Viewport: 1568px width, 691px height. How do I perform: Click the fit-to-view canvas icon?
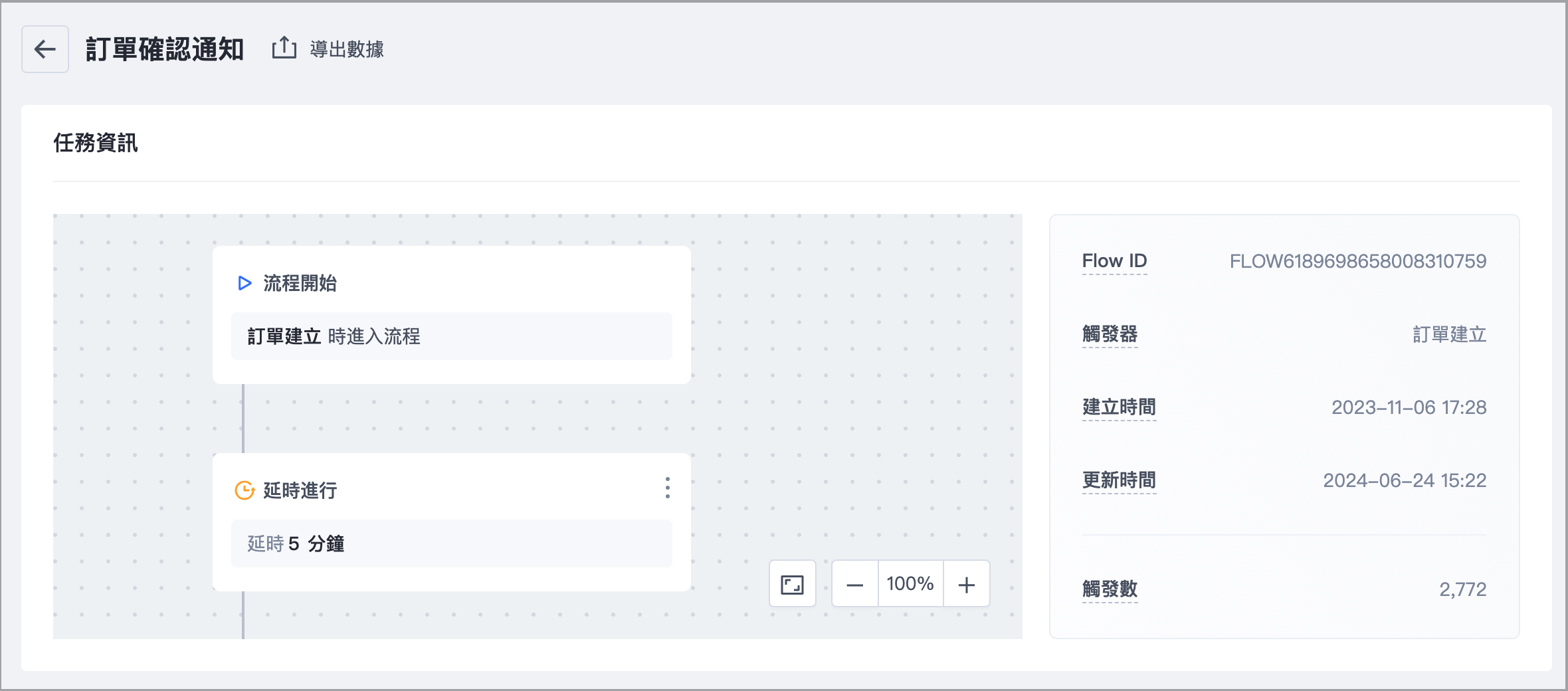tap(792, 583)
